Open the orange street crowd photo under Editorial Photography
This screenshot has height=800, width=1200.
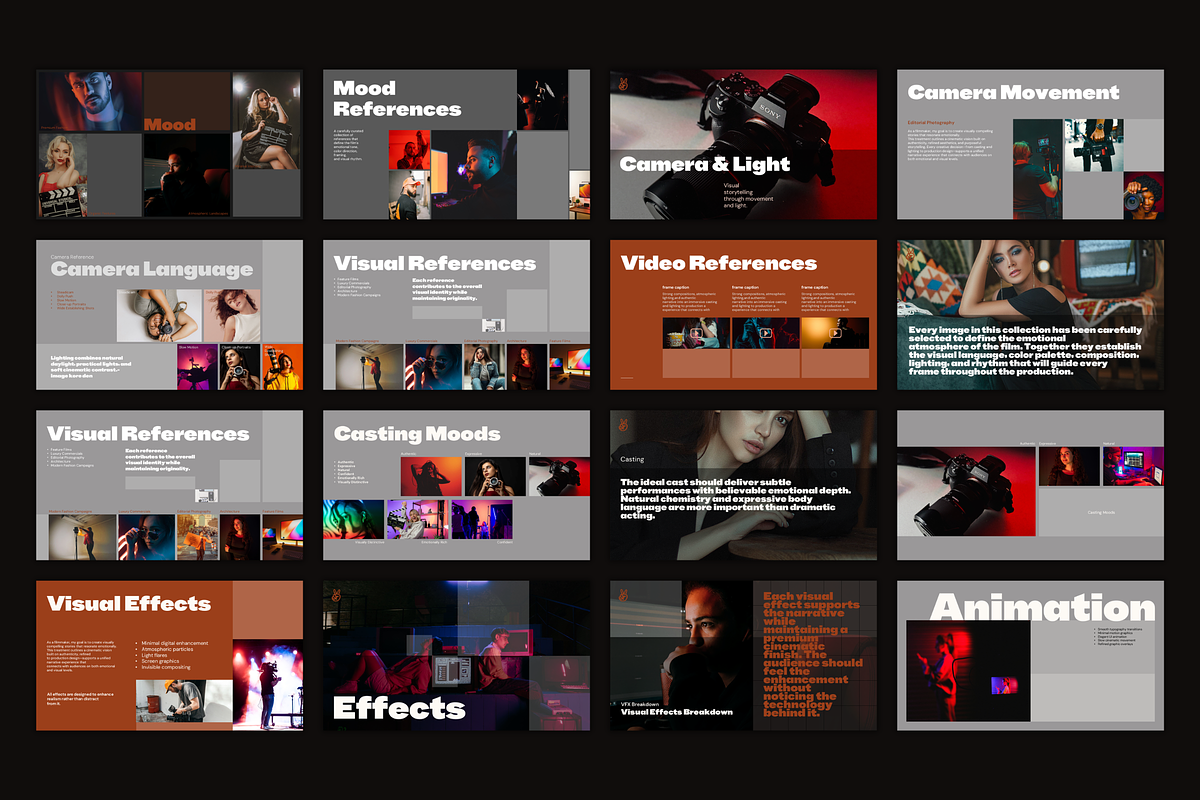point(198,537)
